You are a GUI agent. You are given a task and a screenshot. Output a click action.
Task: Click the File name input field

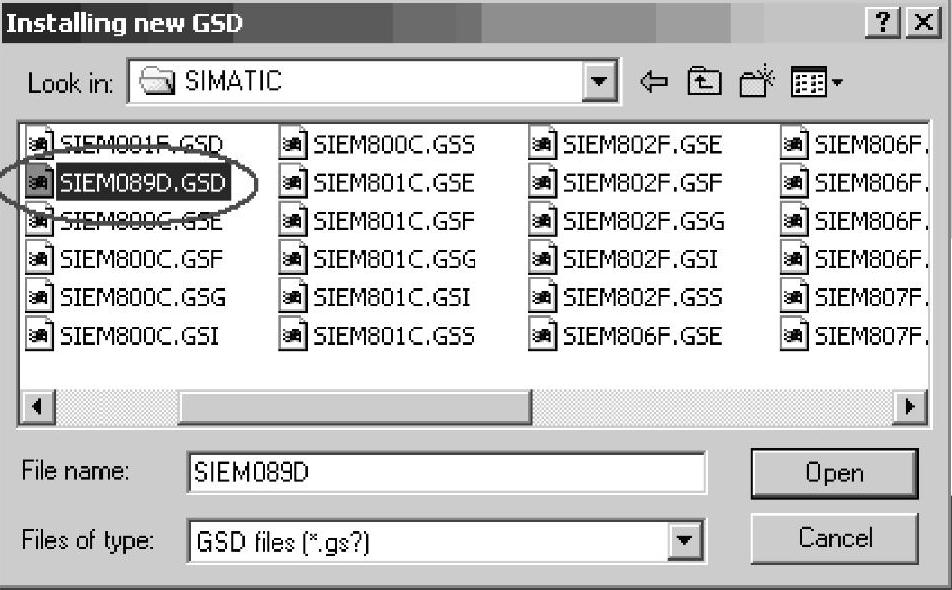(x=447, y=472)
